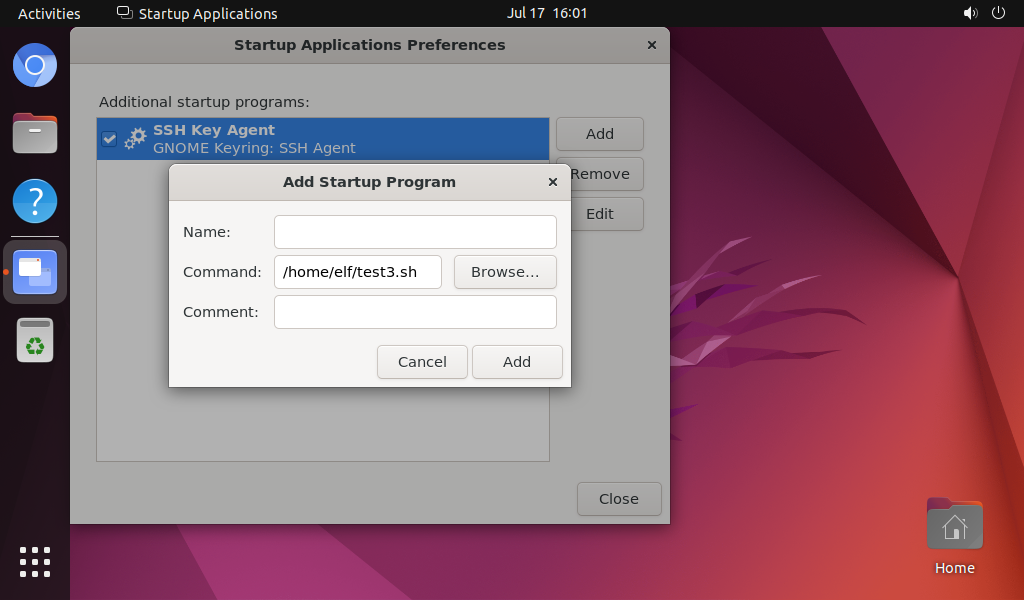Image resolution: width=1024 pixels, height=600 pixels.
Task: Focus the Name input field
Action: 415,232
